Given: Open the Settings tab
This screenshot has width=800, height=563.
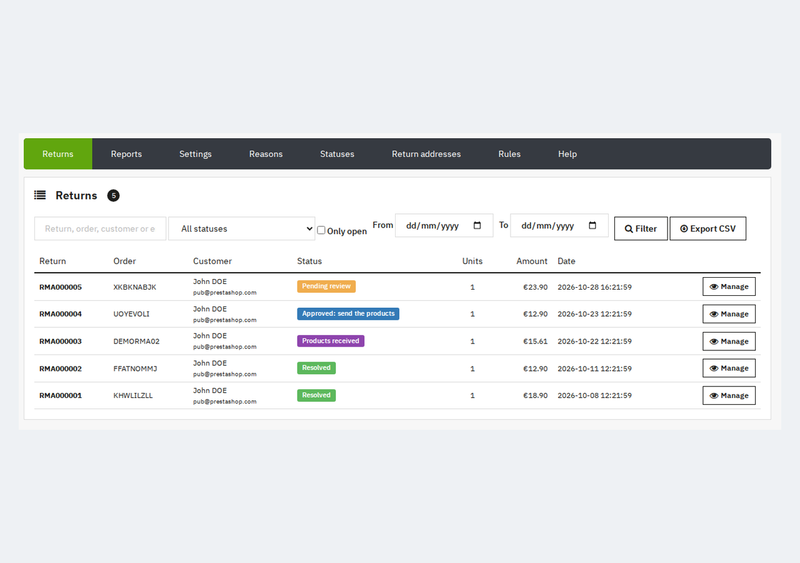Looking at the screenshot, I should (x=195, y=154).
